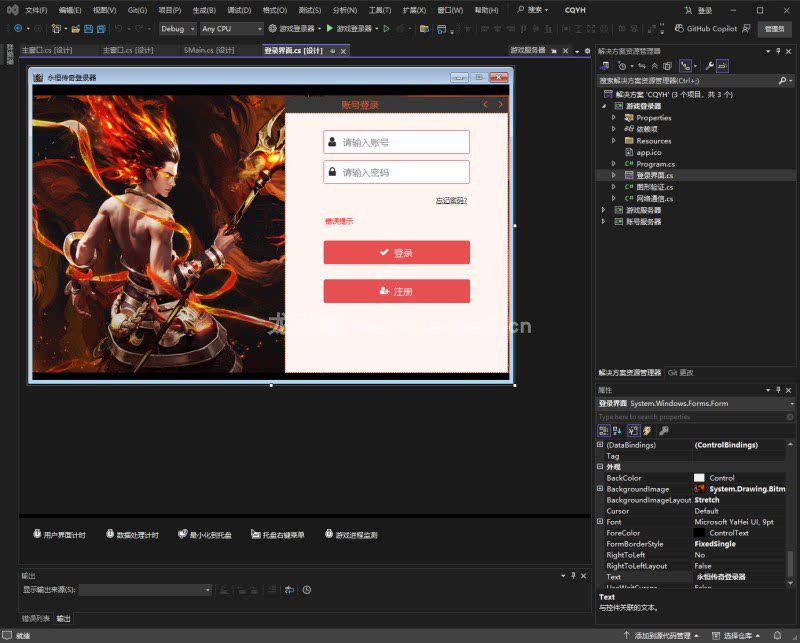
Task: Open the Debug configuration dropdown
Action: click(x=178, y=29)
